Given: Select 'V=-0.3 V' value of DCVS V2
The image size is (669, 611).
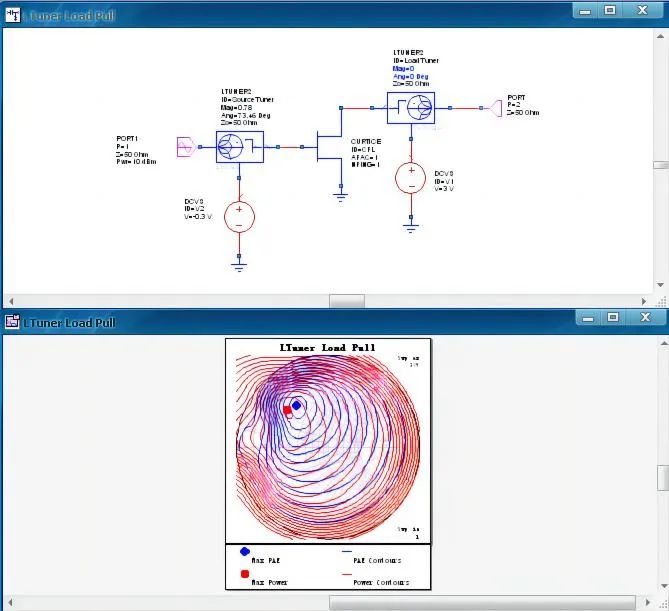Looking at the screenshot, I should [198, 217].
